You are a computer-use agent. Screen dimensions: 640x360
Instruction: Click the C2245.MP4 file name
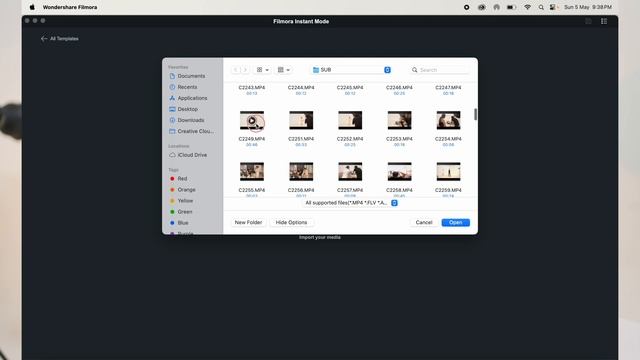350,88
